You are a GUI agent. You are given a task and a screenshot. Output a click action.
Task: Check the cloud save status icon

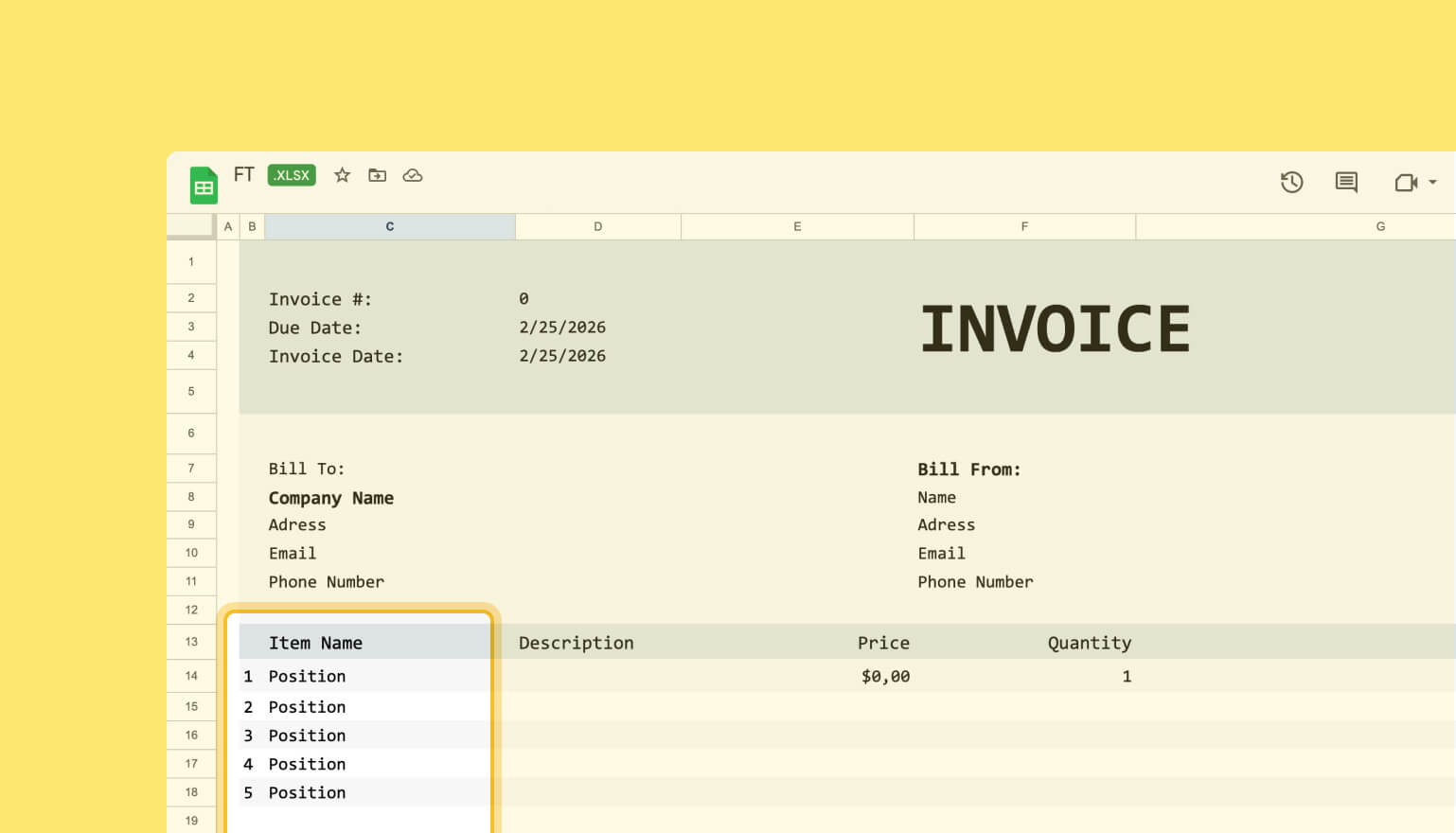click(x=413, y=175)
